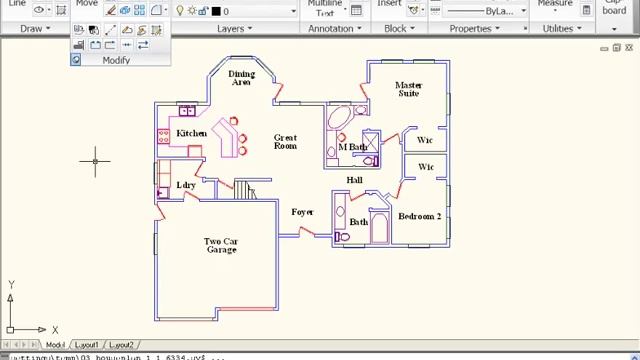Open the Multiline Text flyout arrow

click(x=346, y=9)
